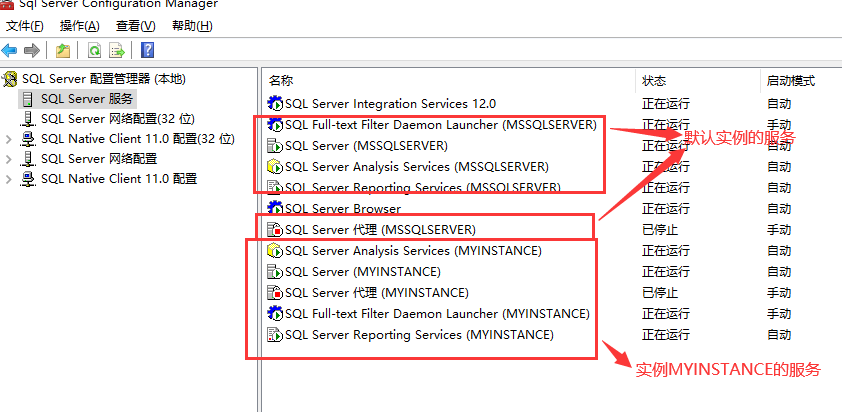Select SQL Server Analysis Services (MSSQLSERVER) row
The height and width of the screenshot is (412, 842).
417,167
